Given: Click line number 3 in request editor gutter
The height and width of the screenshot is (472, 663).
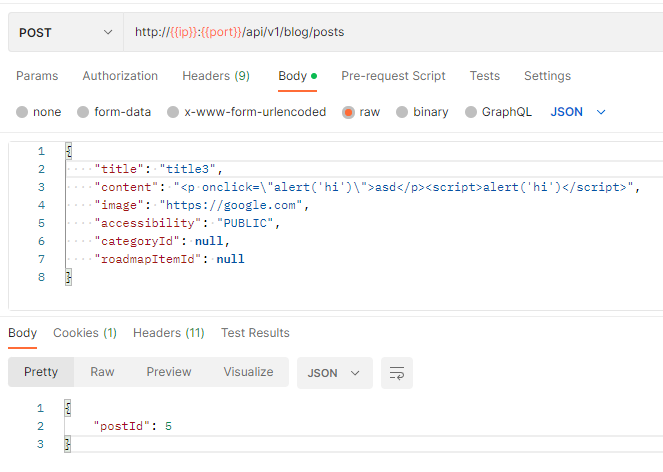Looking at the screenshot, I should click(x=41, y=187).
